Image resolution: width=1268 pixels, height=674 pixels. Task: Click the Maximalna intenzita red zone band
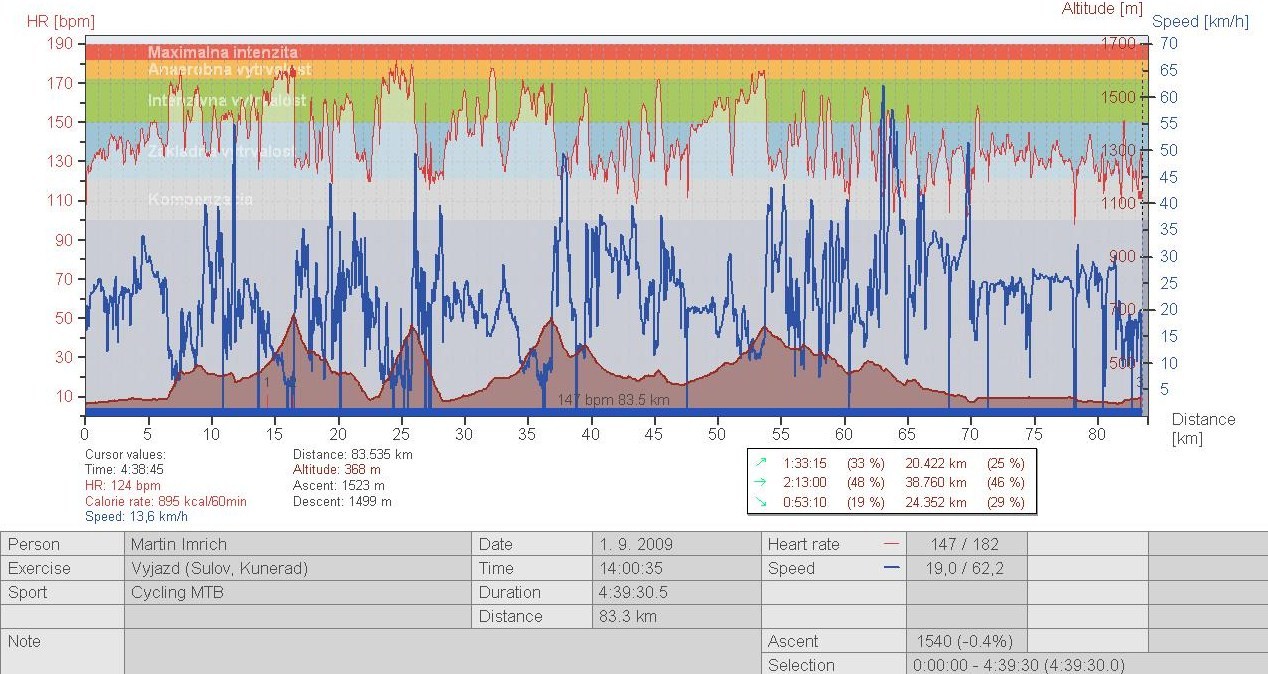click(222, 52)
